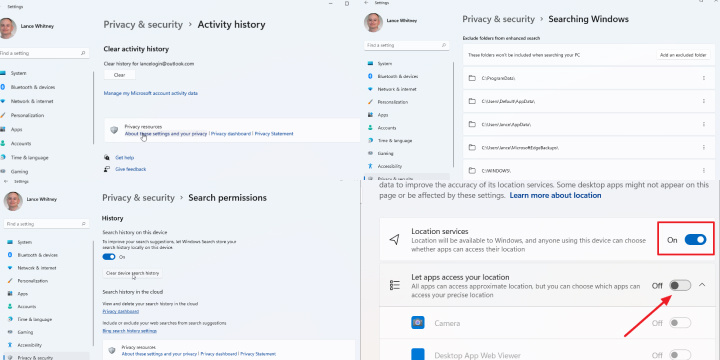Screen dimensions: 720x360
Task: Click the Give feedback icon in Activity history
Action: coord(107,169)
